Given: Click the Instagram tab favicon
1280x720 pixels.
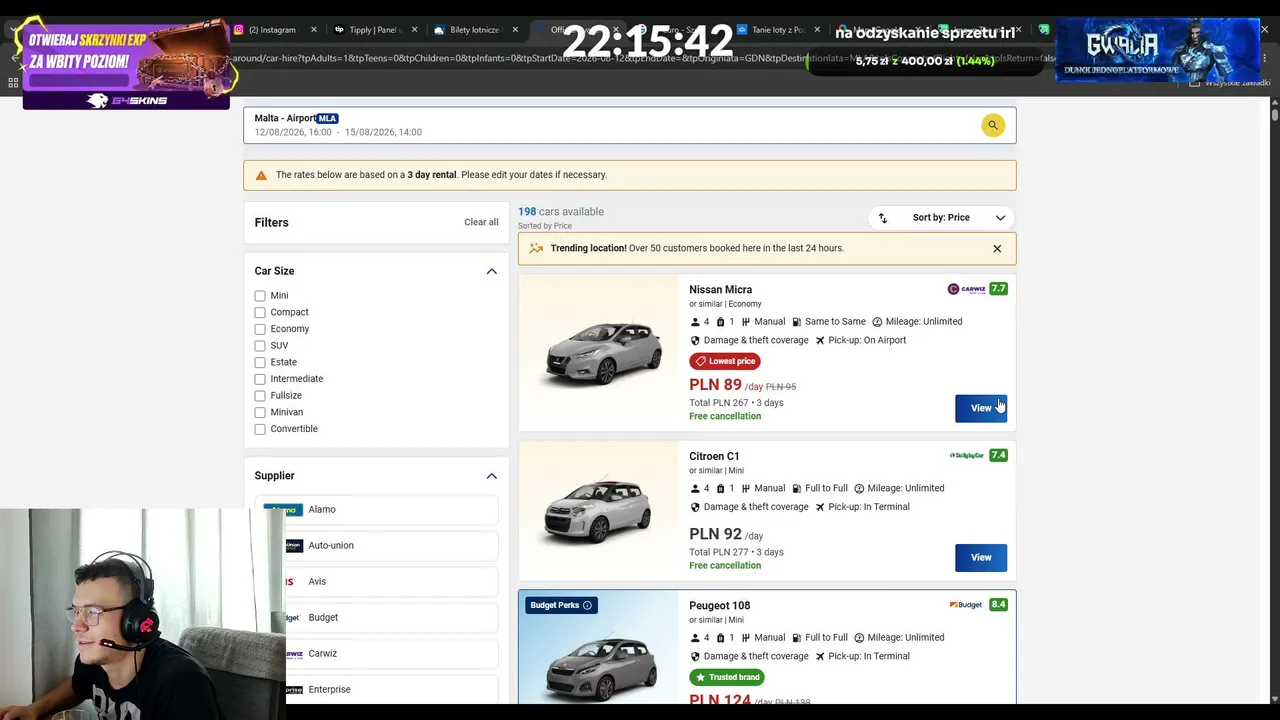Looking at the screenshot, I should (x=238, y=30).
